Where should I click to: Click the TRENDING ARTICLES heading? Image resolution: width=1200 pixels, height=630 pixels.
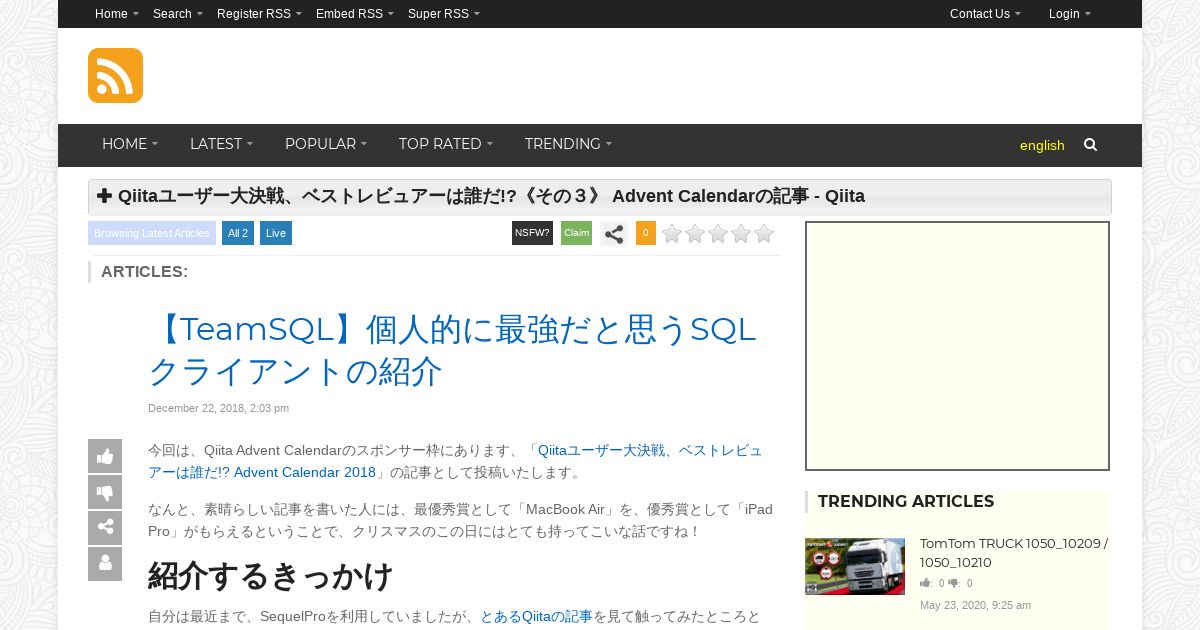tap(906, 501)
